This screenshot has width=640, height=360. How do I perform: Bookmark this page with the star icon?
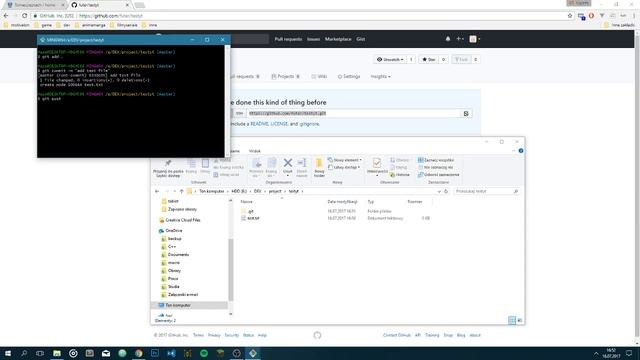[570, 16]
